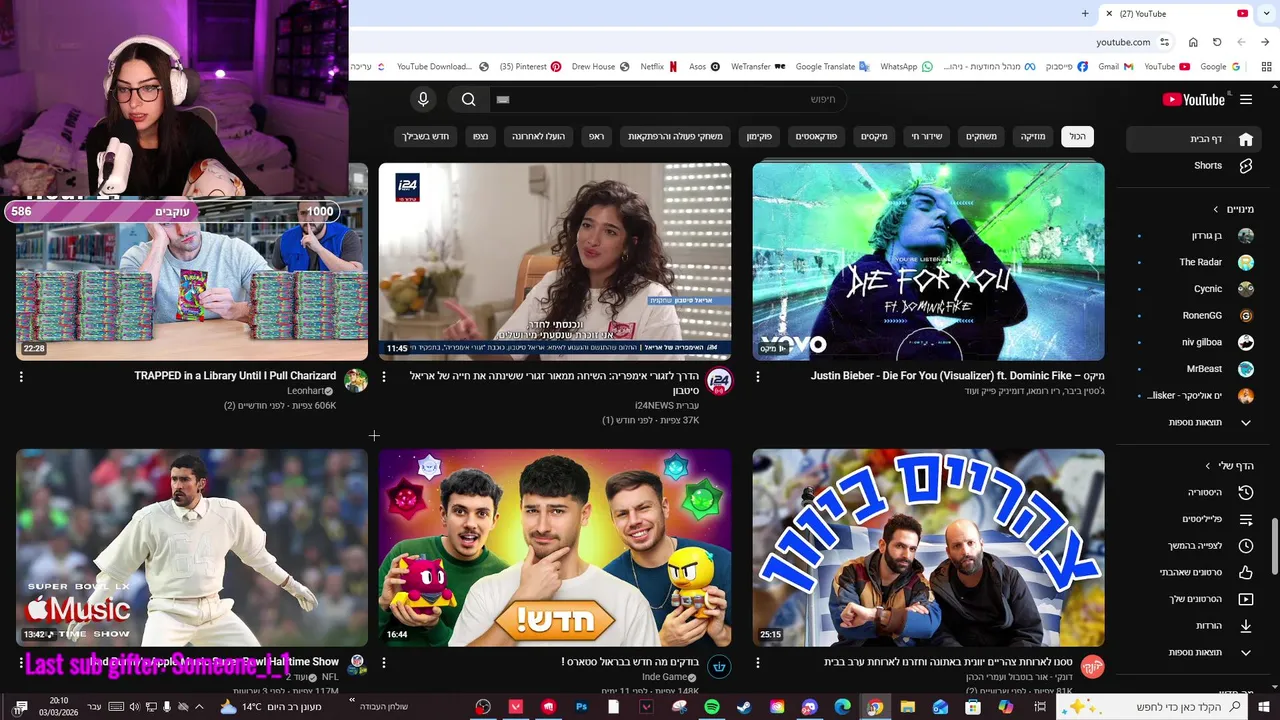The width and height of the screenshot is (1280, 720).
Task: Open Leonhart channel avatar
Action: click(x=356, y=381)
